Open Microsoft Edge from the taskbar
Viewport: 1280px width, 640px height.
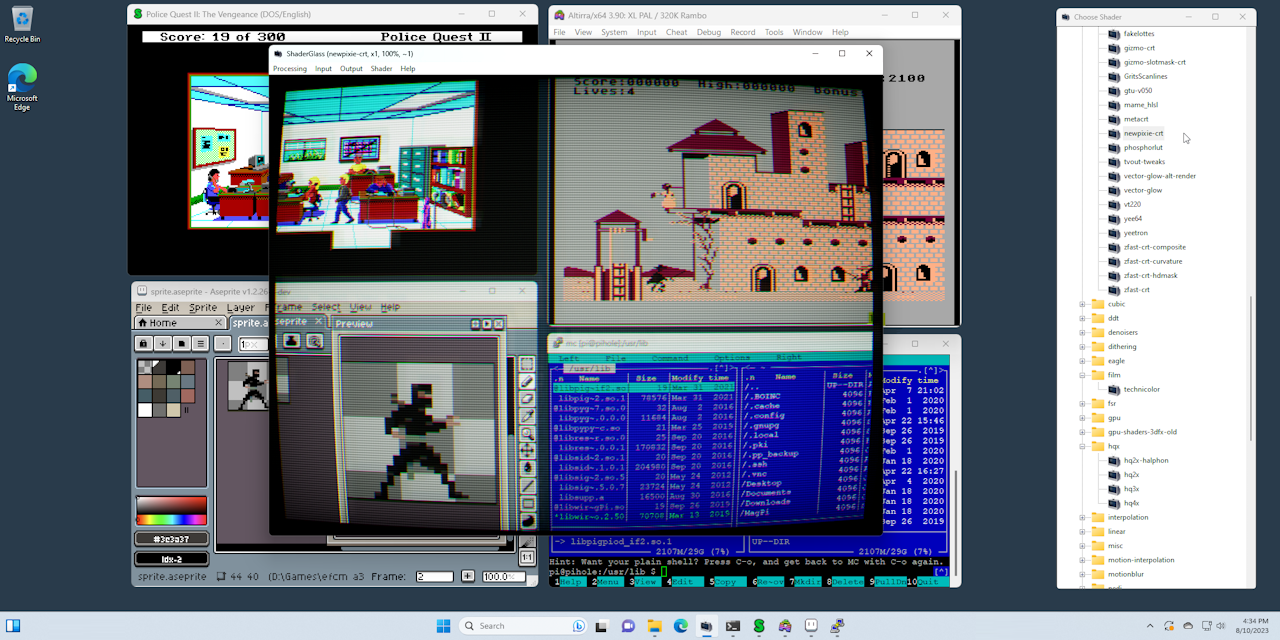683,627
